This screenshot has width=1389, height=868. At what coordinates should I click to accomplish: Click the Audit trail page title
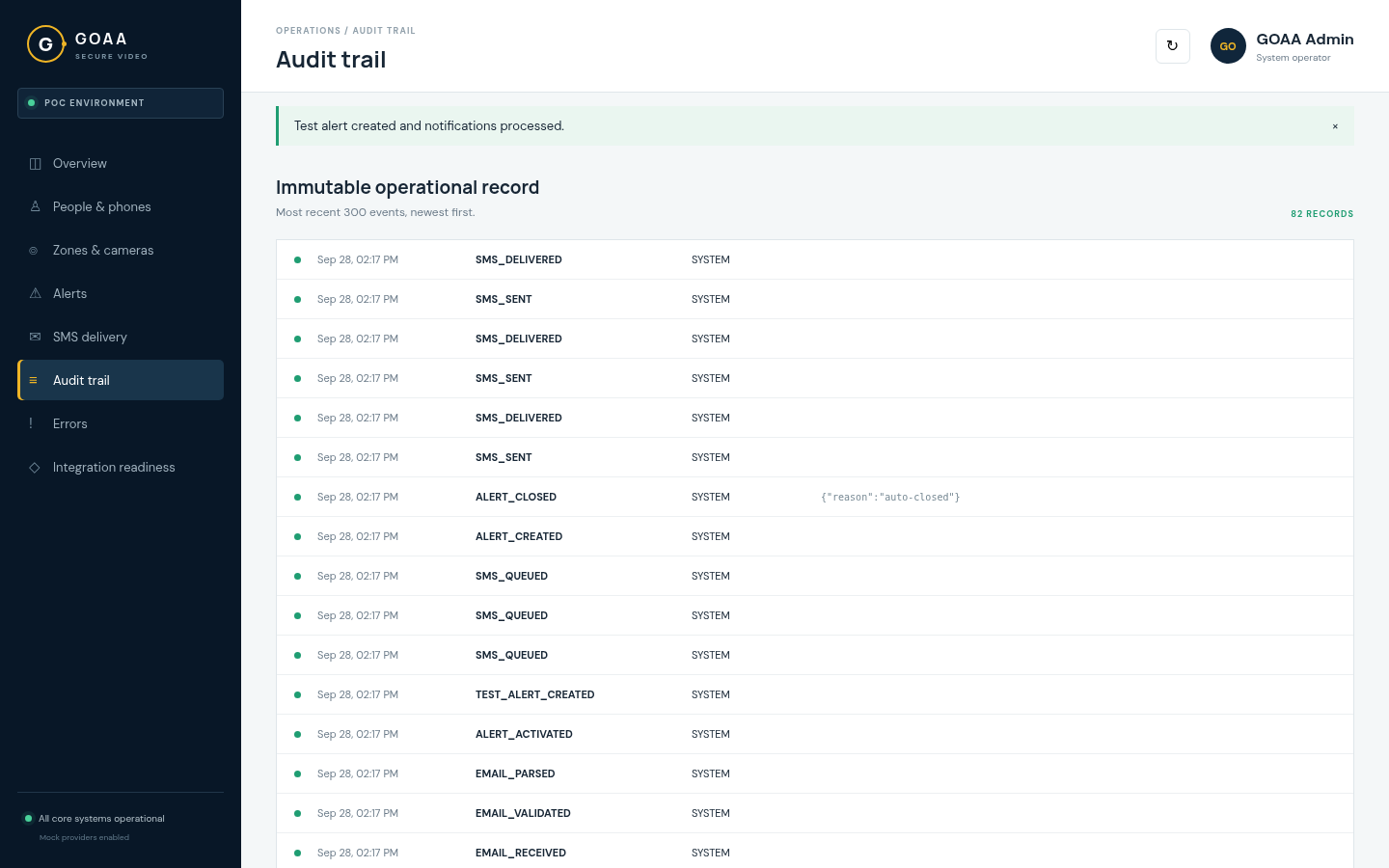pos(331,60)
